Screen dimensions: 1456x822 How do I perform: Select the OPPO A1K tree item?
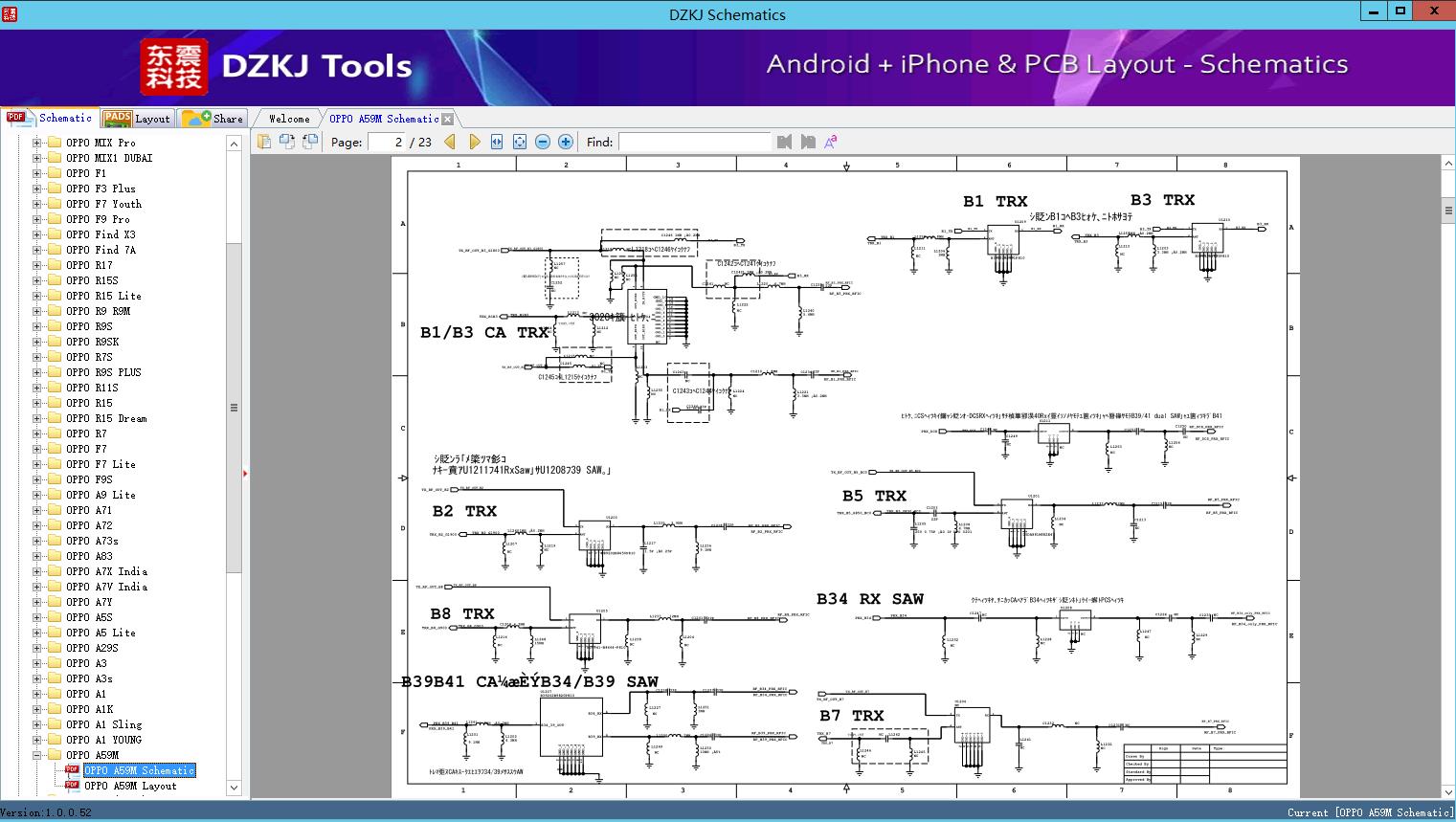pos(90,709)
